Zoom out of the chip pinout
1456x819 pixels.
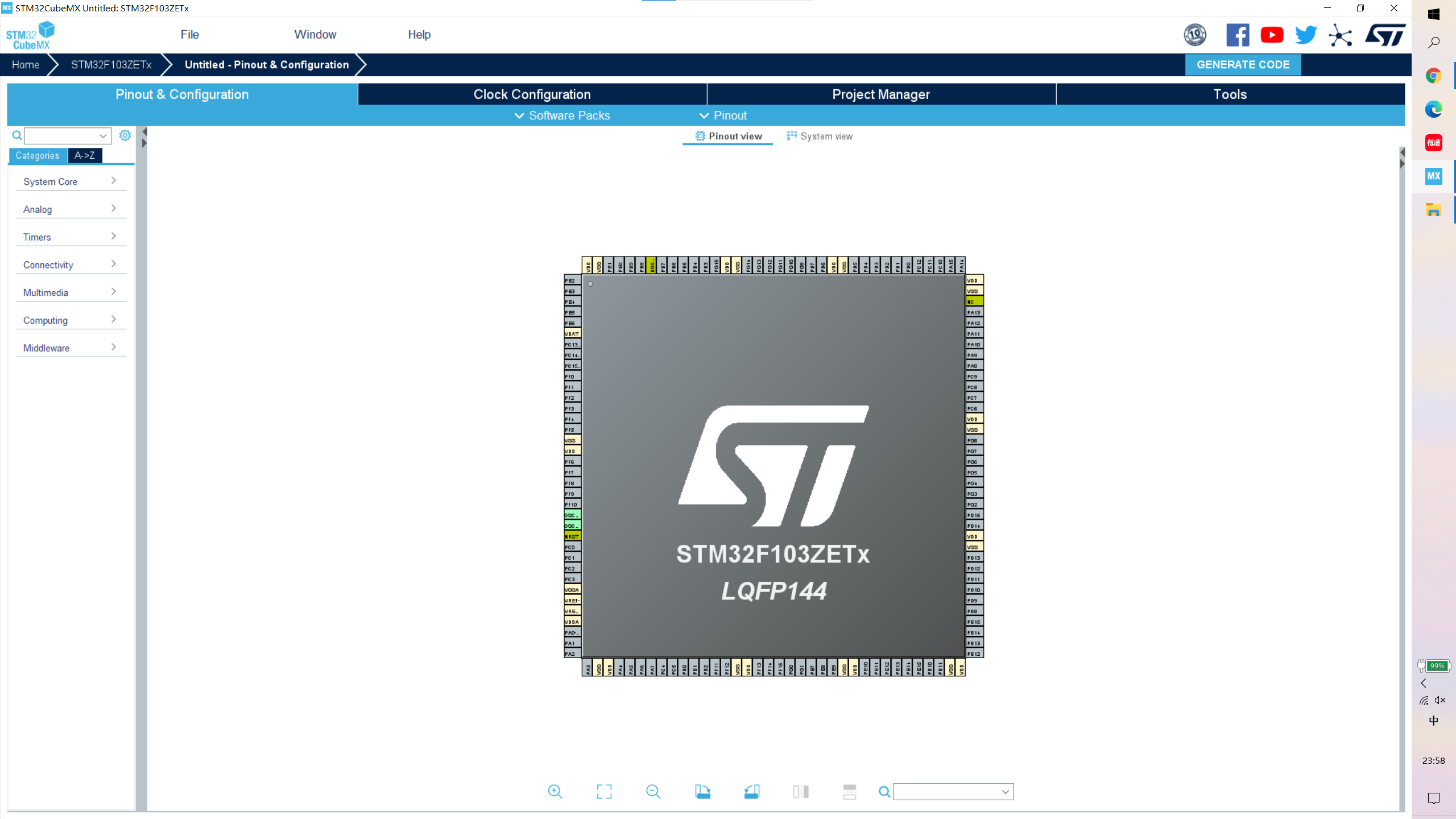tap(653, 791)
